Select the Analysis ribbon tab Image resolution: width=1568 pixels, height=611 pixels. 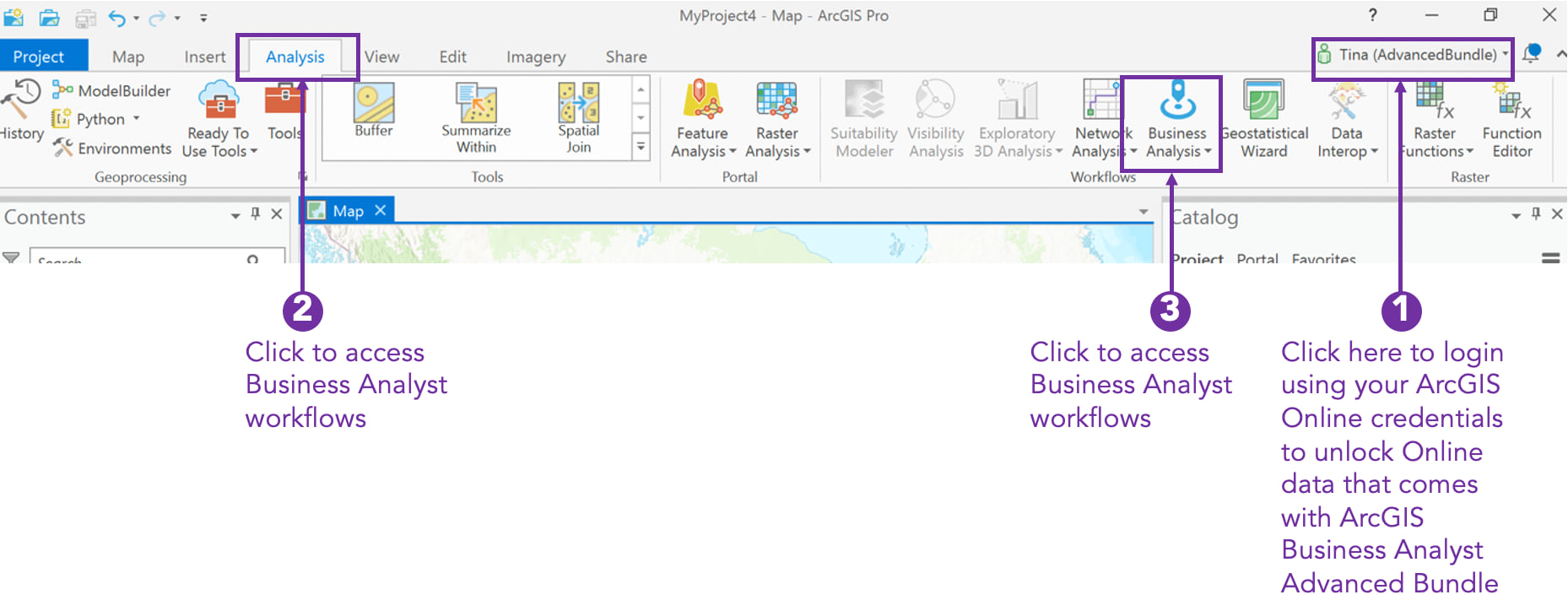[x=295, y=57]
